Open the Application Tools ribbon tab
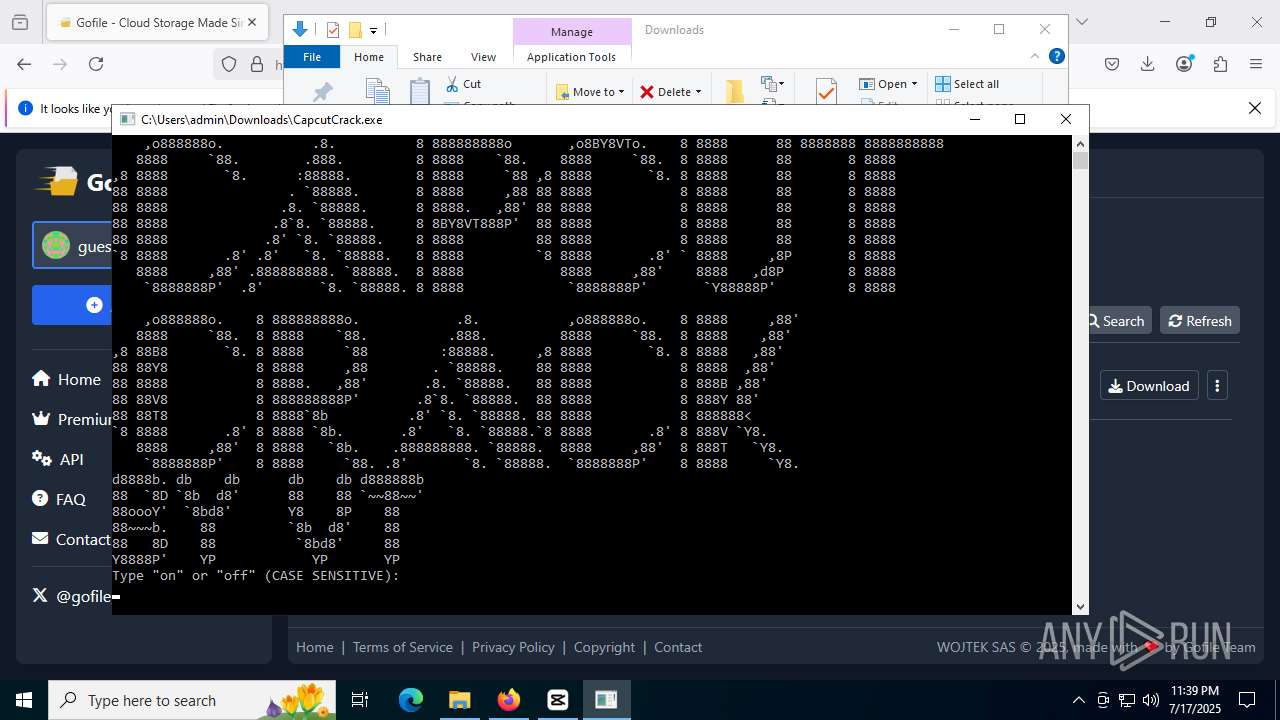The image size is (1280, 720). [572, 57]
